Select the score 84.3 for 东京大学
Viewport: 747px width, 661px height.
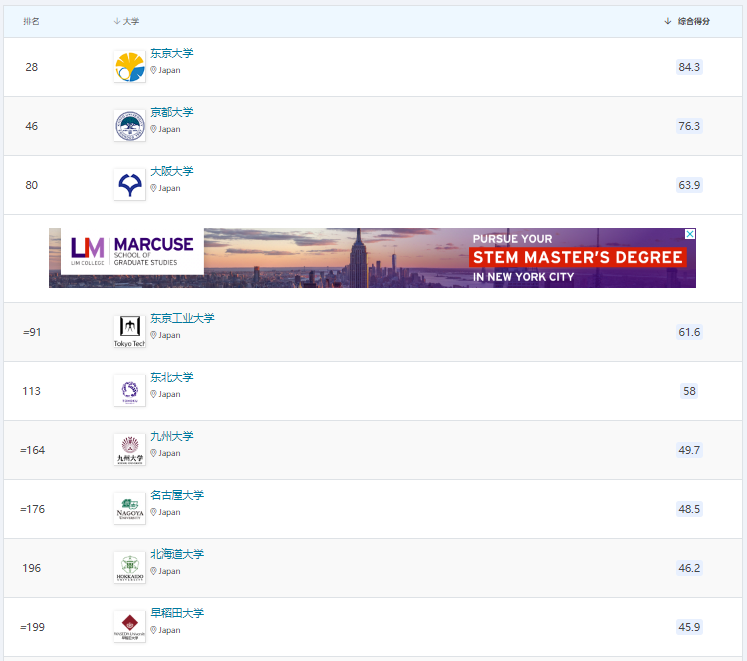click(x=689, y=67)
